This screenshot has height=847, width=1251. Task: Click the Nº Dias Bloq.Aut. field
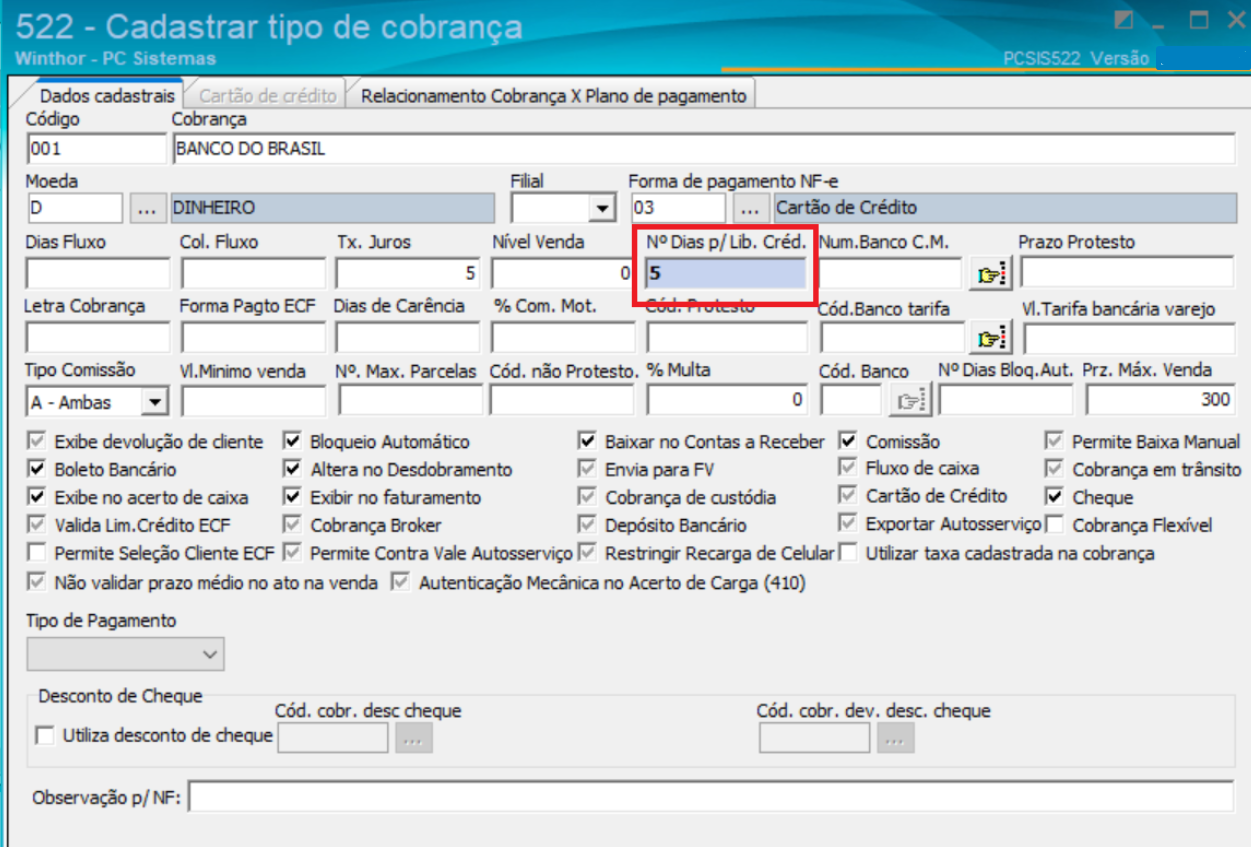pos(1006,401)
